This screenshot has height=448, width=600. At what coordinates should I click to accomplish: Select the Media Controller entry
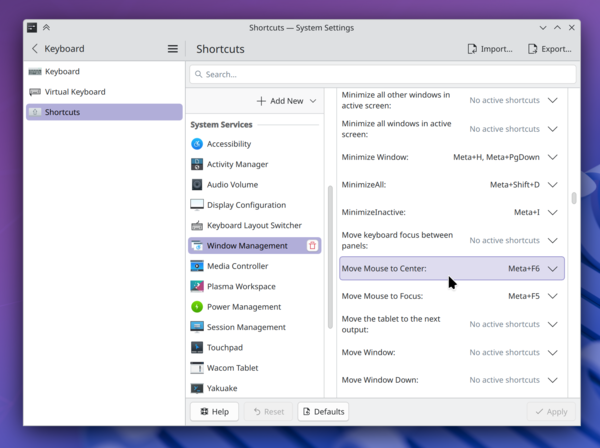coord(237,266)
